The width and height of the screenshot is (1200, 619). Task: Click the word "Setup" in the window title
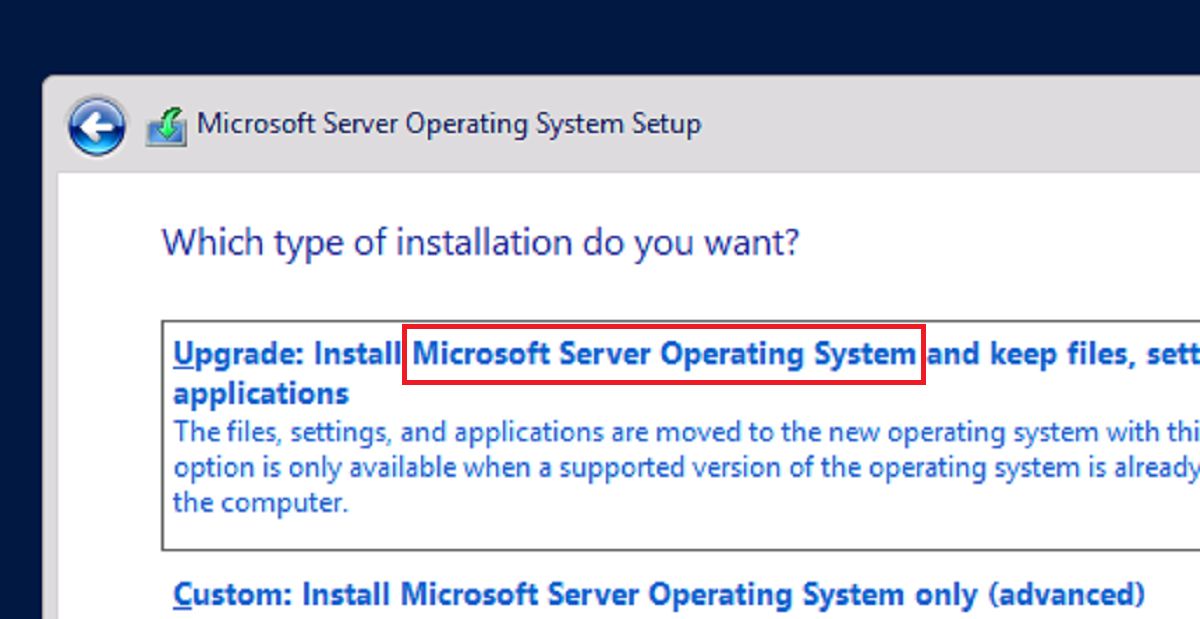666,125
